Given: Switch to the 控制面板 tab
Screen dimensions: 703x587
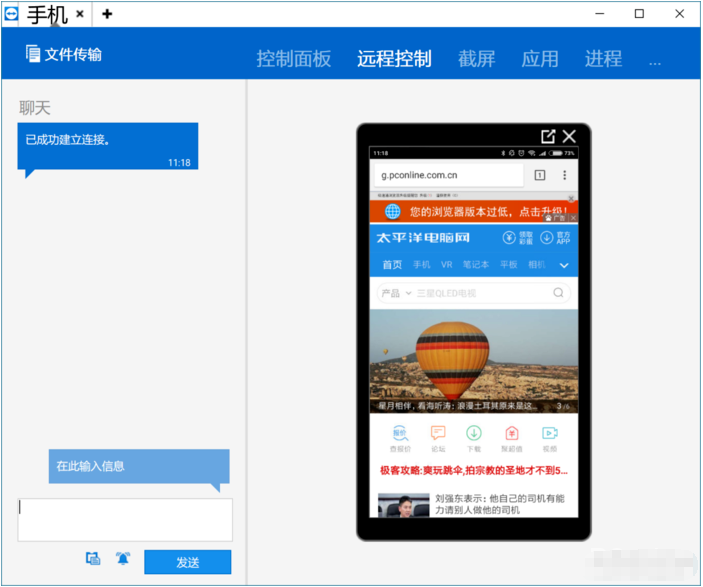Looking at the screenshot, I should tap(294, 59).
